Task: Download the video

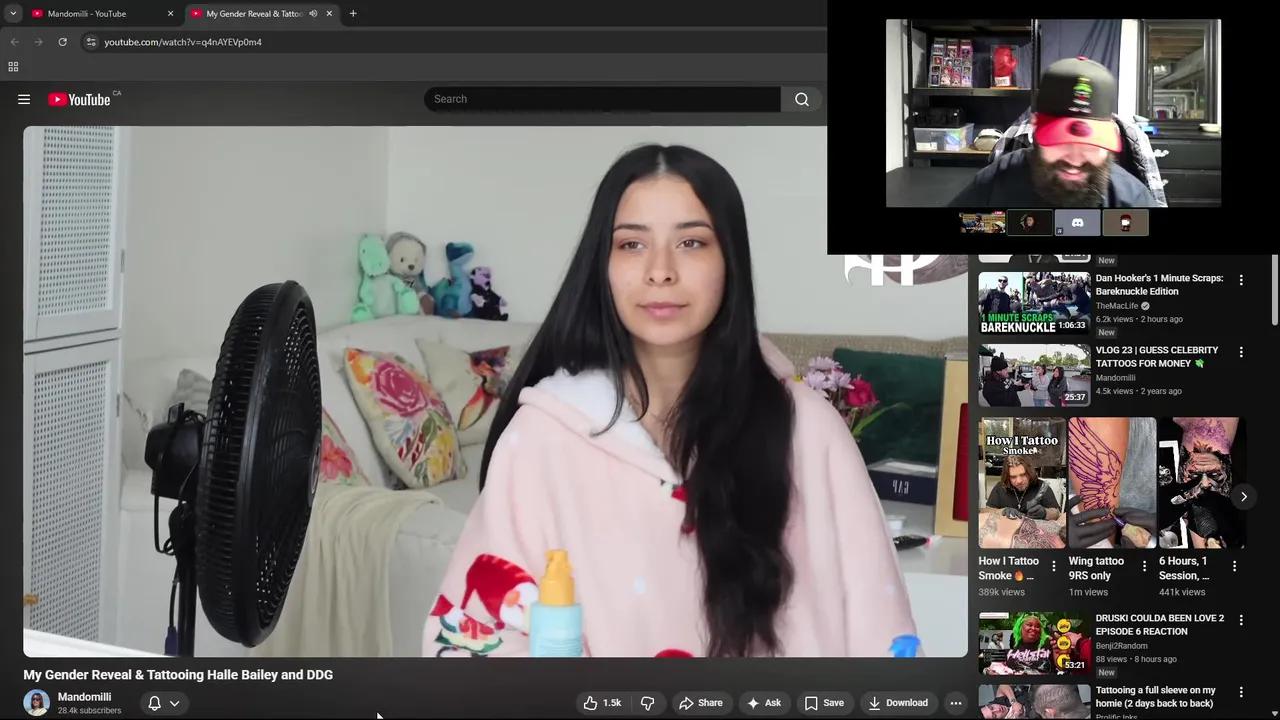Action: point(898,703)
